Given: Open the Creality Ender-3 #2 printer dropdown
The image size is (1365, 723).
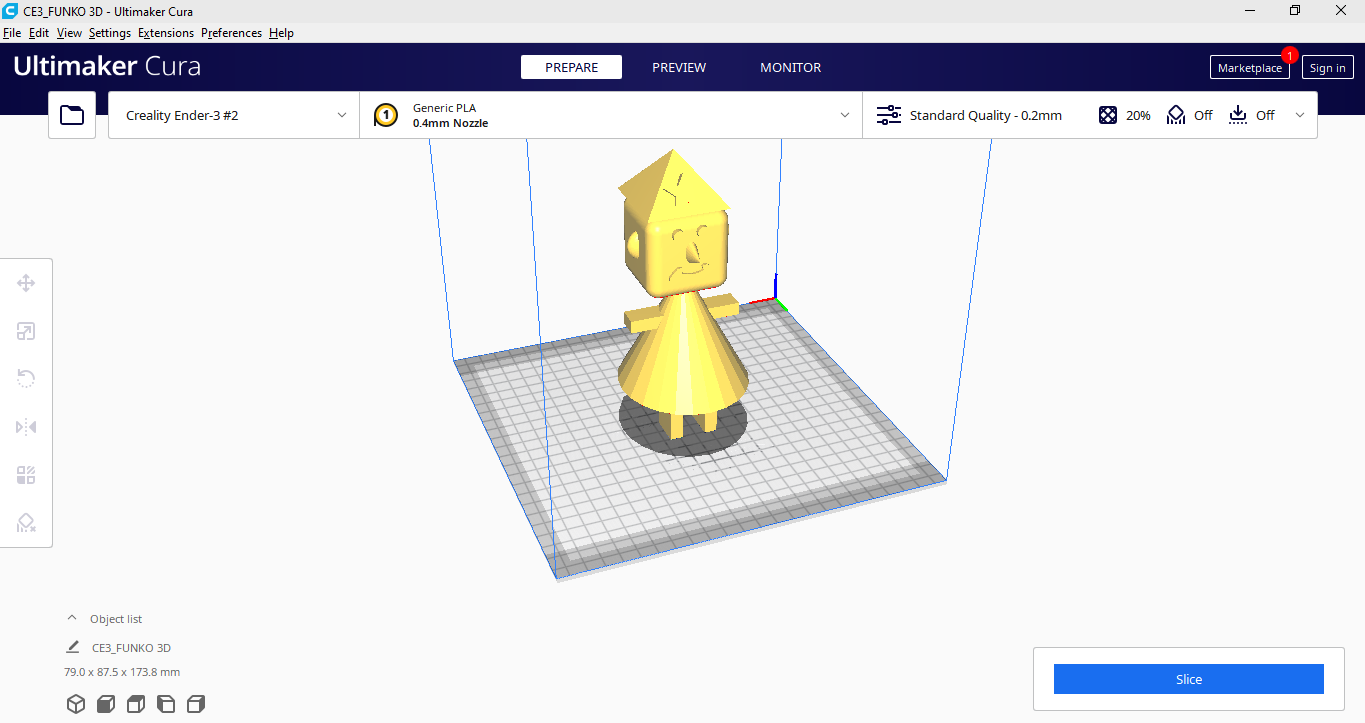Looking at the screenshot, I should click(x=234, y=115).
